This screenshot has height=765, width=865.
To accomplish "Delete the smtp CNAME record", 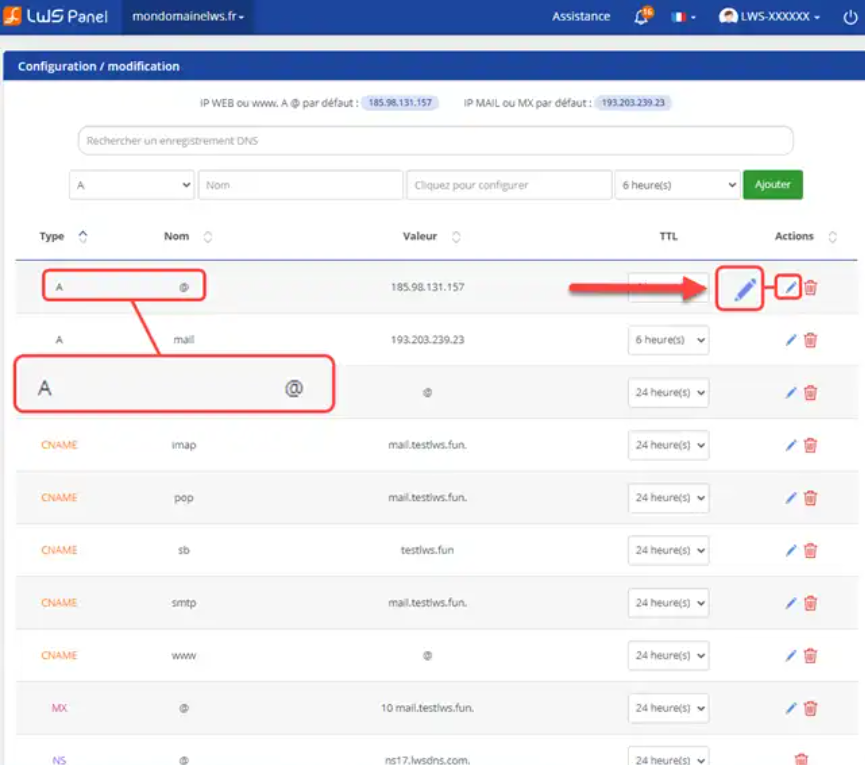I will pyautogui.click(x=808, y=603).
